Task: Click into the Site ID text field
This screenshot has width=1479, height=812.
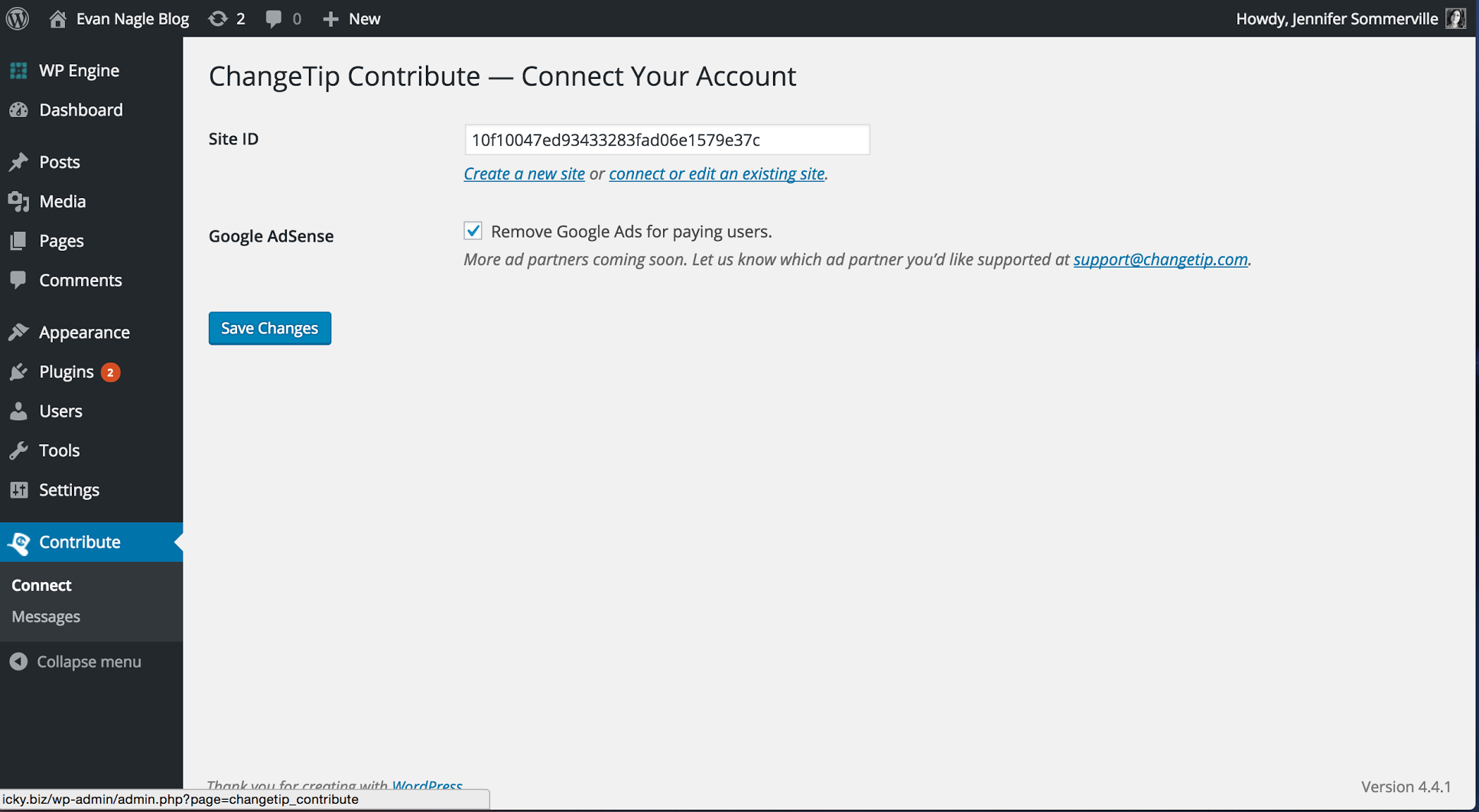Action: pyautogui.click(x=667, y=140)
